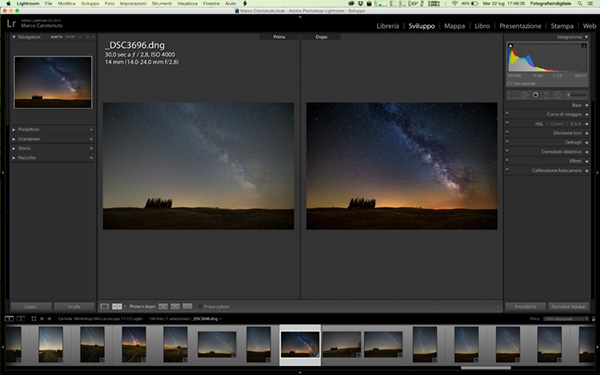Open the Libro module
The width and height of the screenshot is (600, 375).
[482, 26]
